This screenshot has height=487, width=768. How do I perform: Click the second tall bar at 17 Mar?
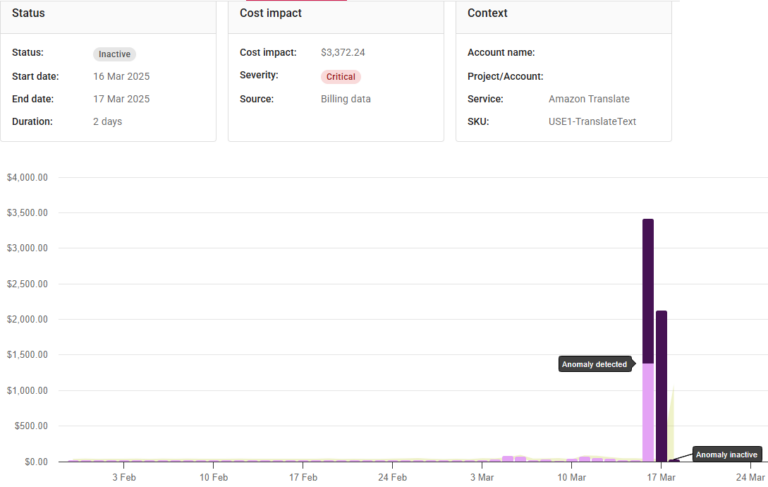coord(661,385)
